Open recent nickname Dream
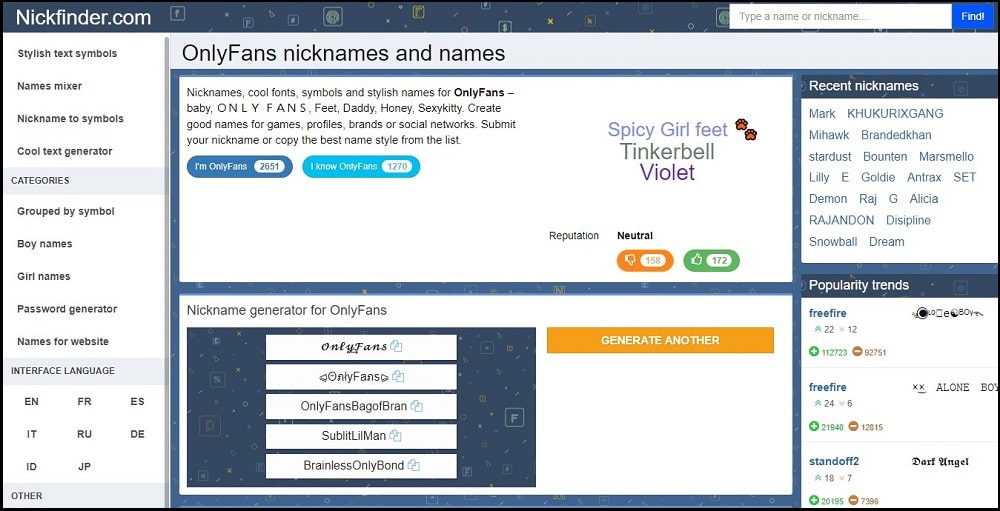1000x511 pixels. [x=886, y=242]
